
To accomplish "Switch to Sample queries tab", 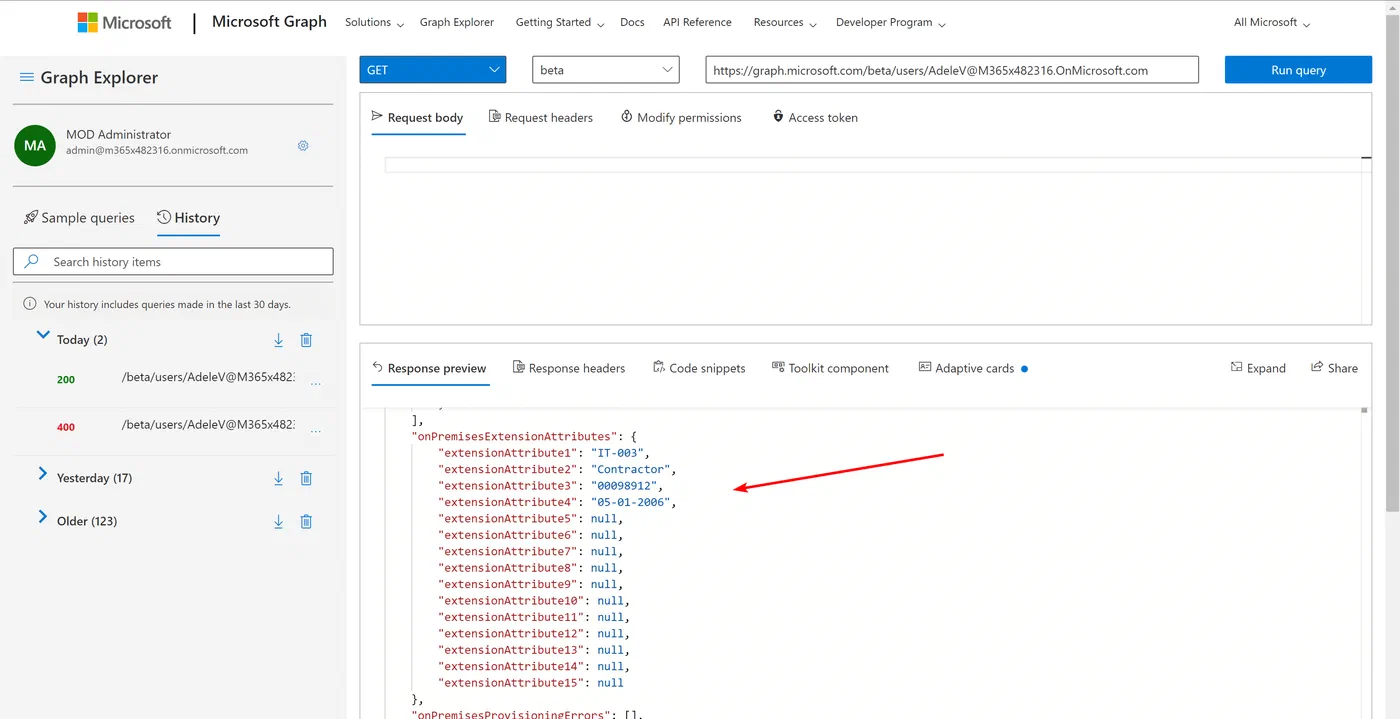I will pos(79,217).
